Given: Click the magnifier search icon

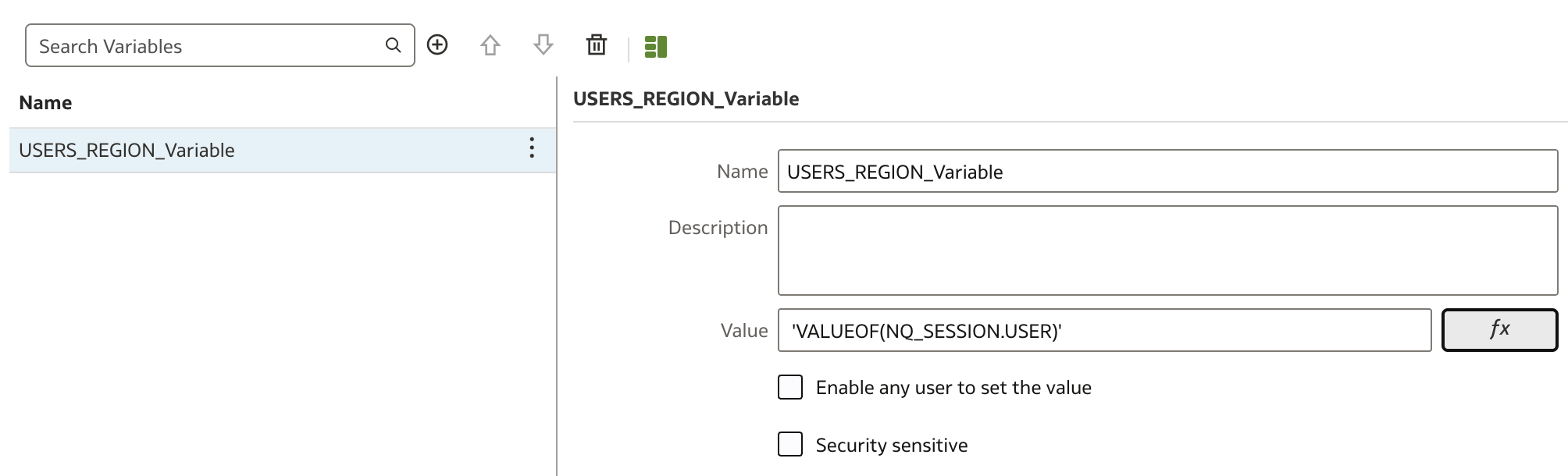Looking at the screenshot, I should click(394, 45).
